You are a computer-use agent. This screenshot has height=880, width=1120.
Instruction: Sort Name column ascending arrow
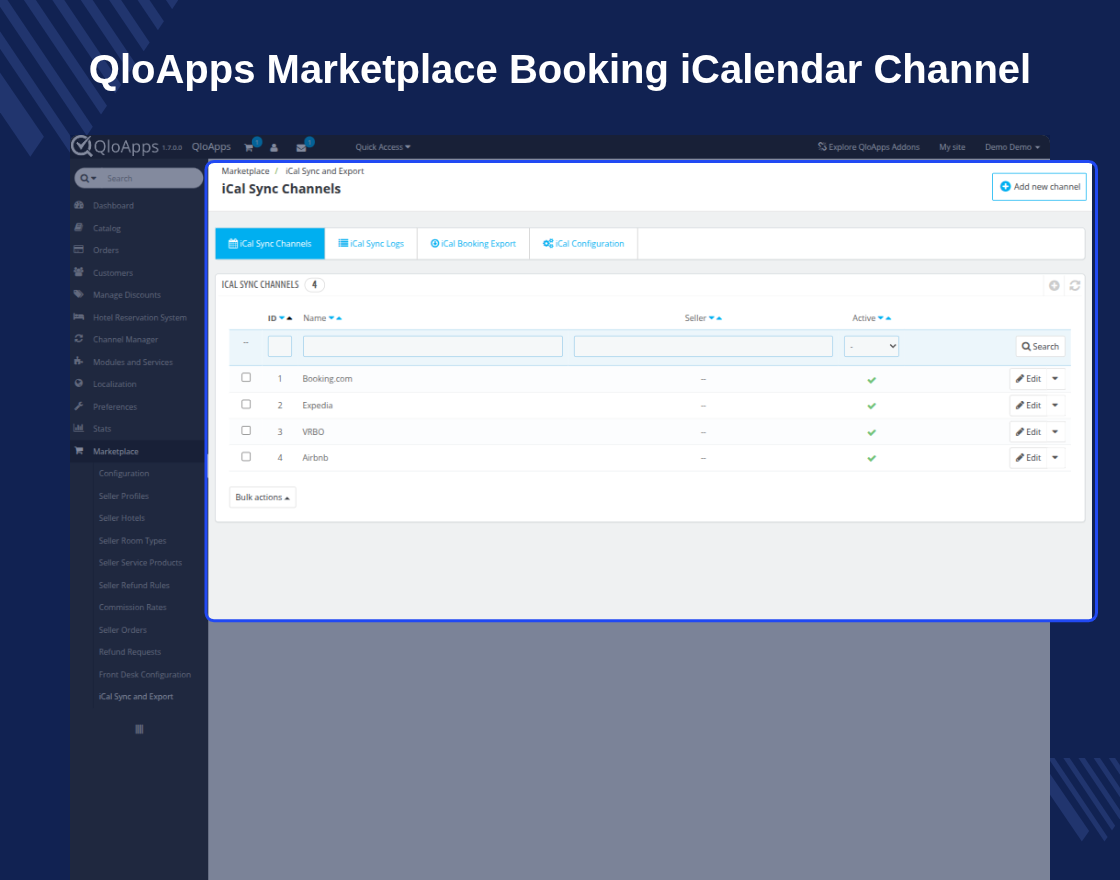(339, 319)
